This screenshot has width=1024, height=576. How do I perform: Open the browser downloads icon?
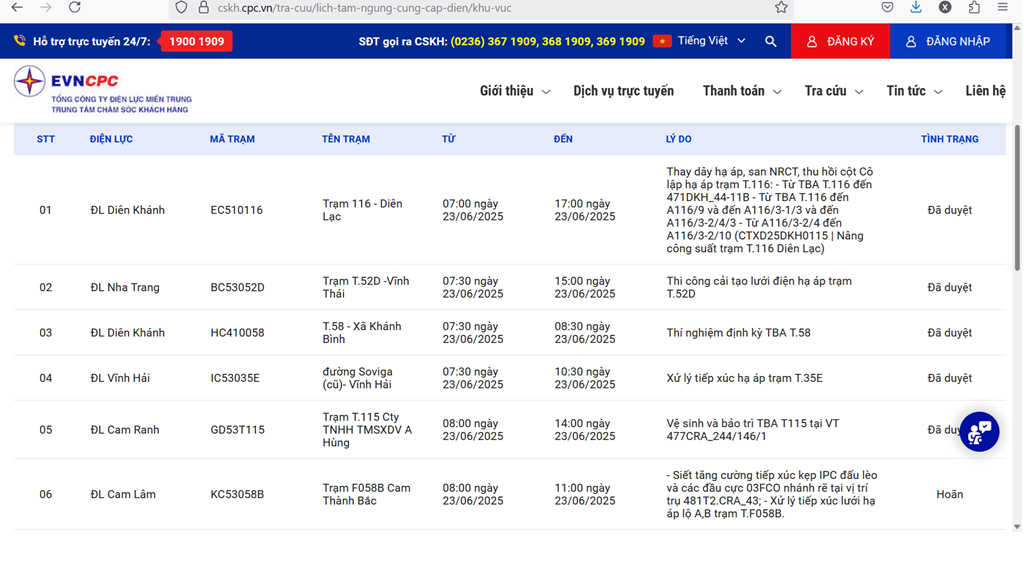(x=916, y=8)
